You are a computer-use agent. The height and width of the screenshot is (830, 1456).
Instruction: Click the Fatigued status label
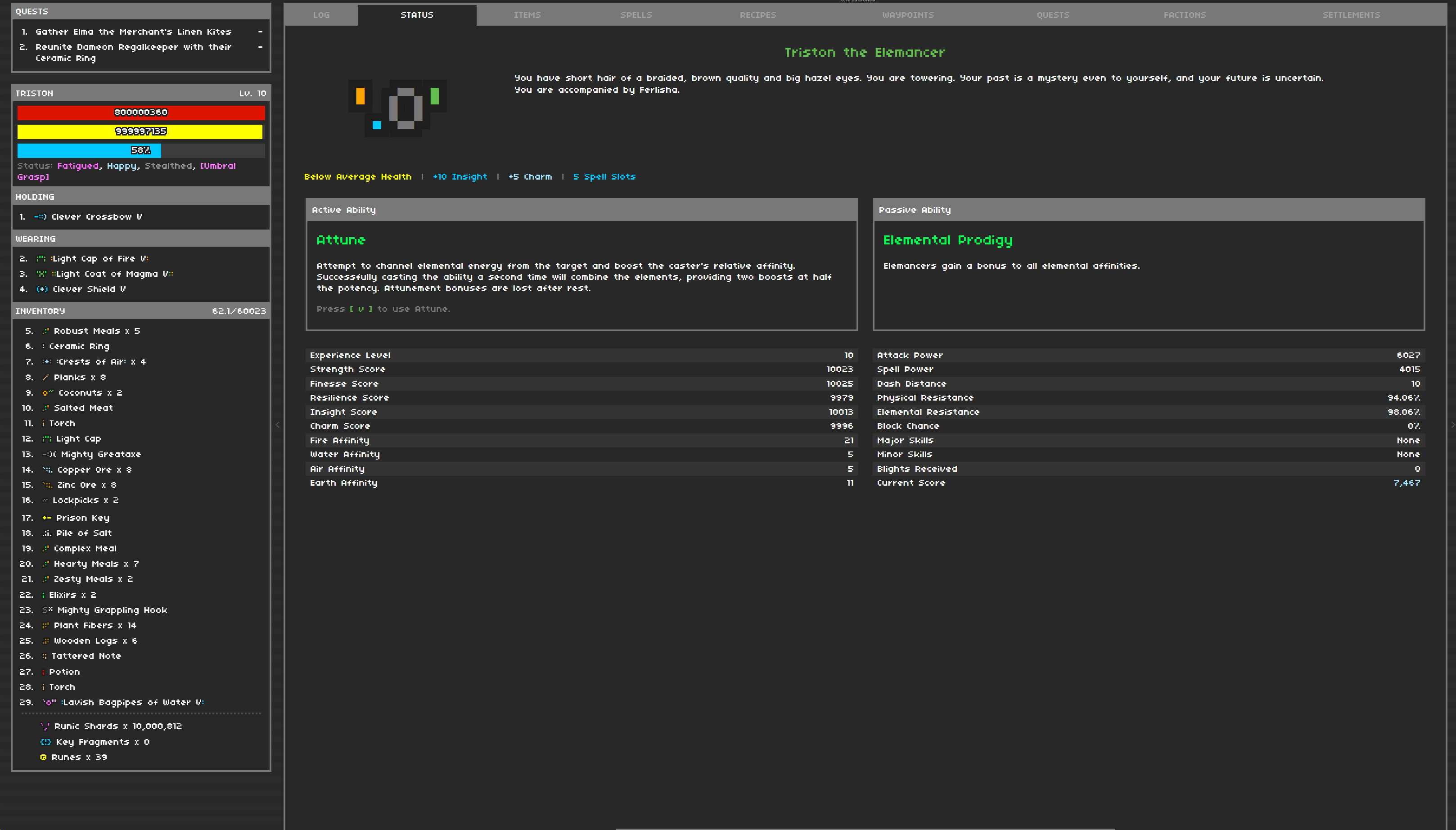tap(78, 166)
